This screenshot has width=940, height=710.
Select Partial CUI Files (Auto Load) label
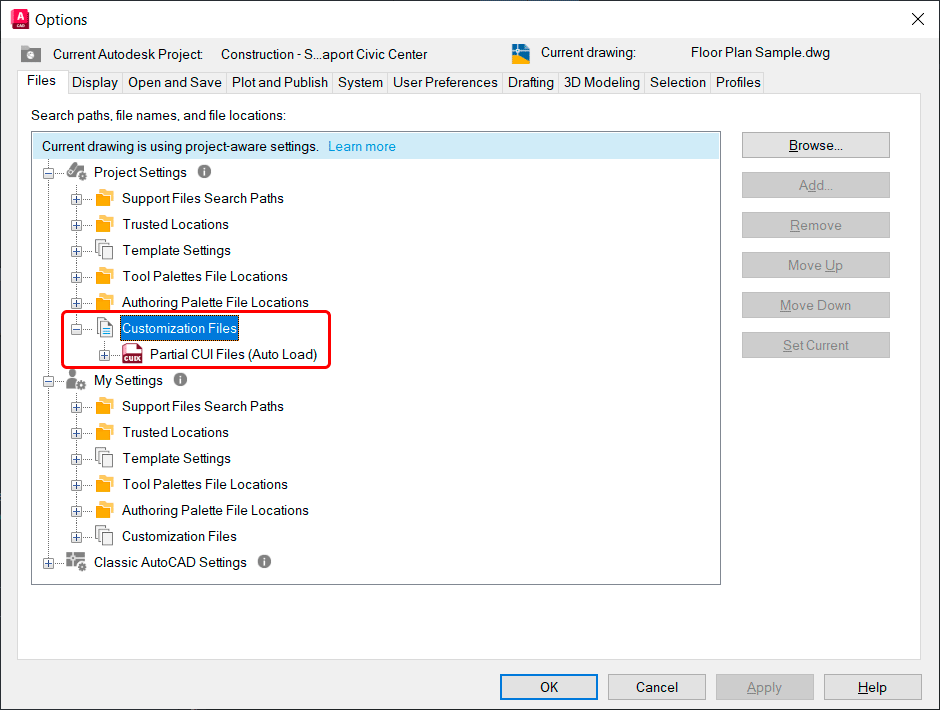(233, 354)
